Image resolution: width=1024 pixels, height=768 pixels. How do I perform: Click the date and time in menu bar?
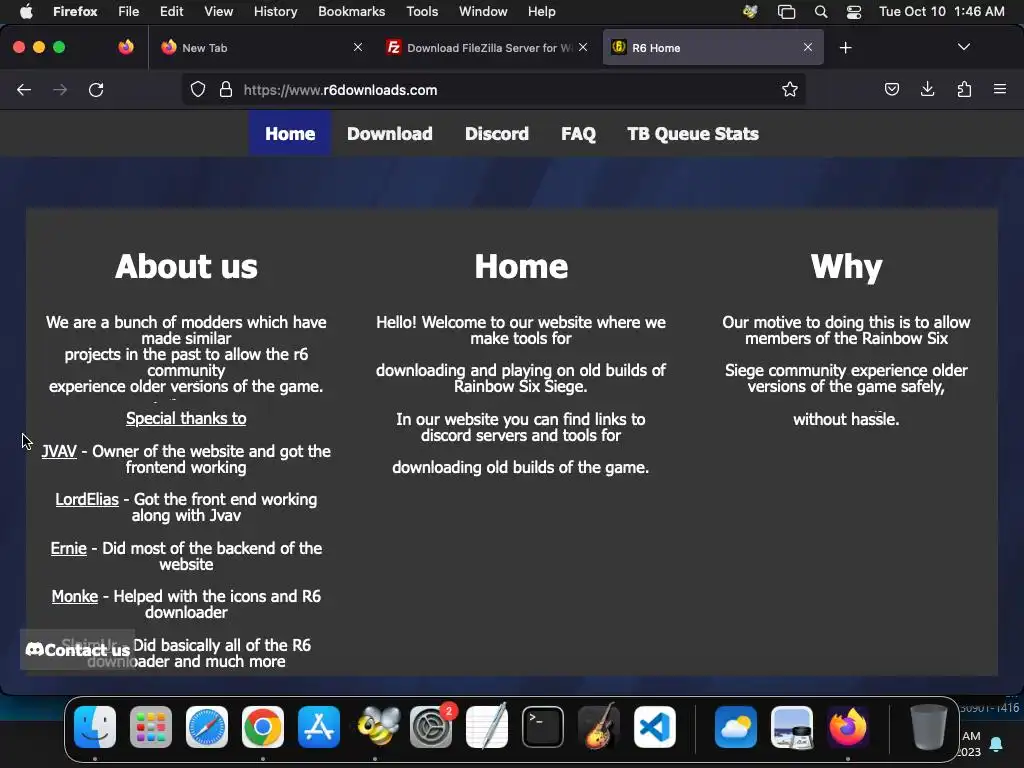pos(942,11)
